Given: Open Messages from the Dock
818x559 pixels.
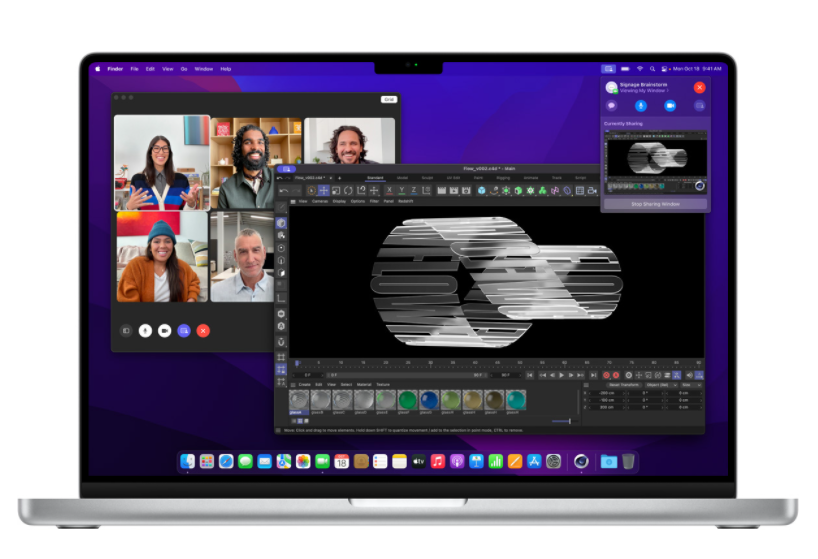Looking at the screenshot, I should coord(245,461).
